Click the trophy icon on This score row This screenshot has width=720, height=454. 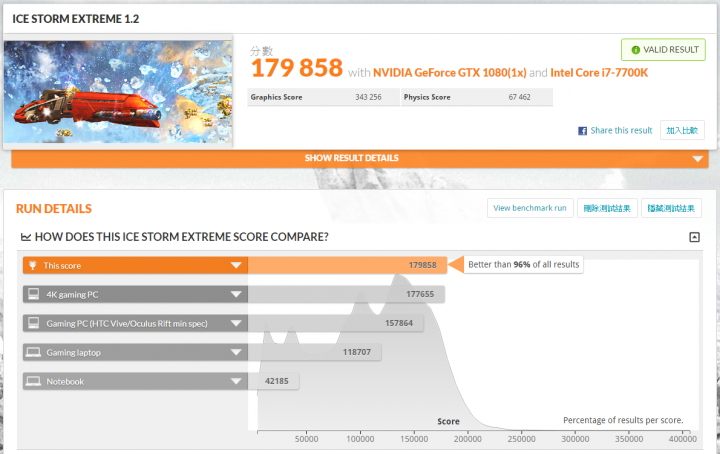point(33,265)
